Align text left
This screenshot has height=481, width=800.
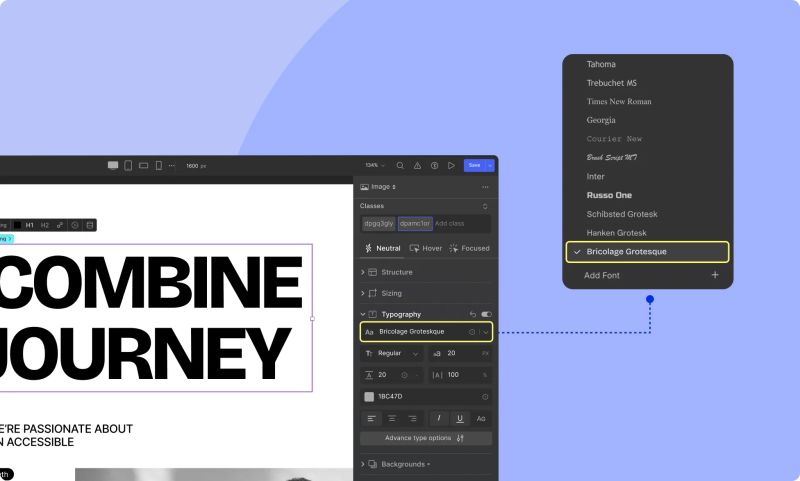(x=371, y=419)
